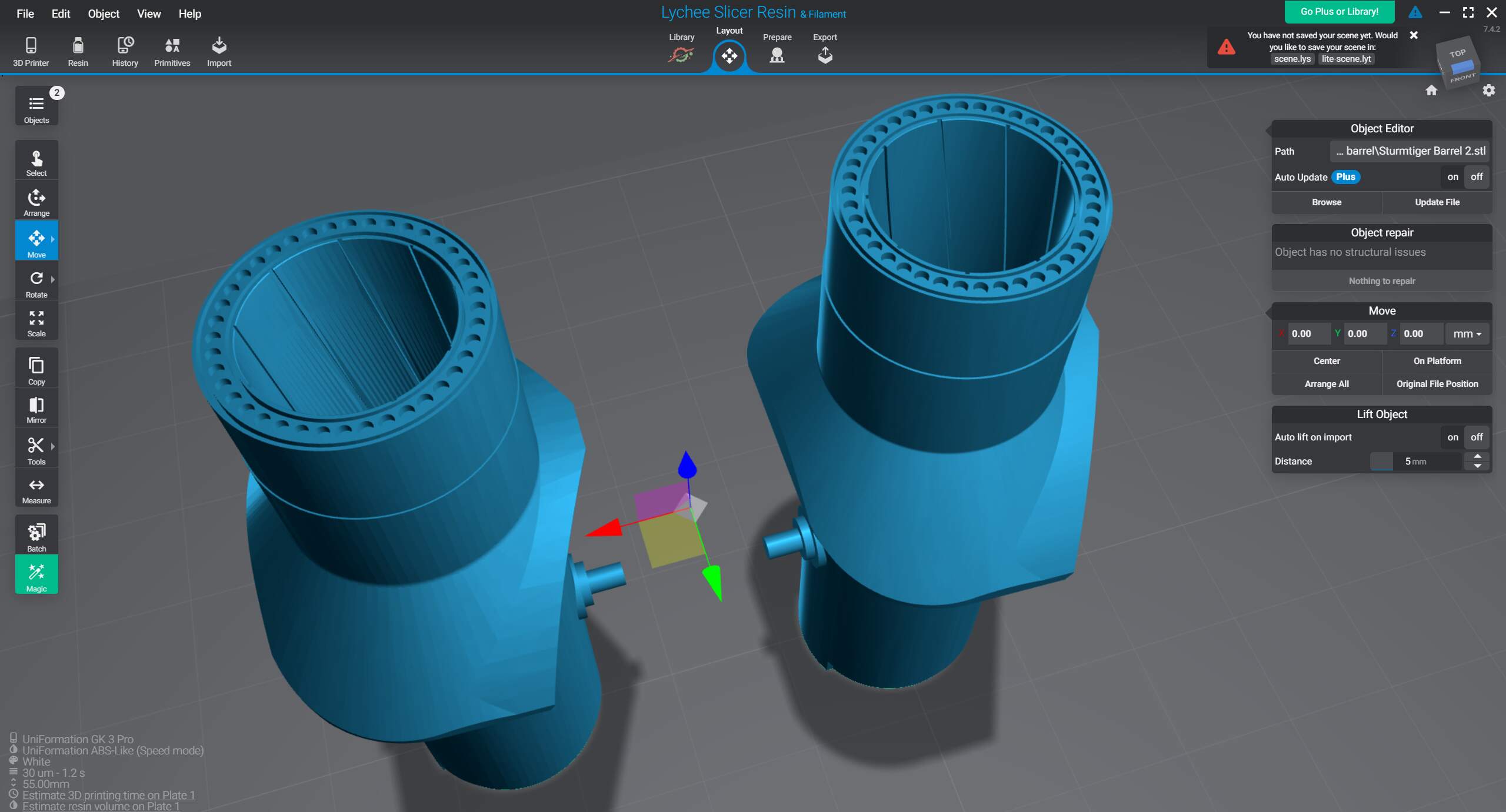This screenshot has height=812, width=1506.
Task: Switch Auto lift on import off
Action: pos(1477,437)
